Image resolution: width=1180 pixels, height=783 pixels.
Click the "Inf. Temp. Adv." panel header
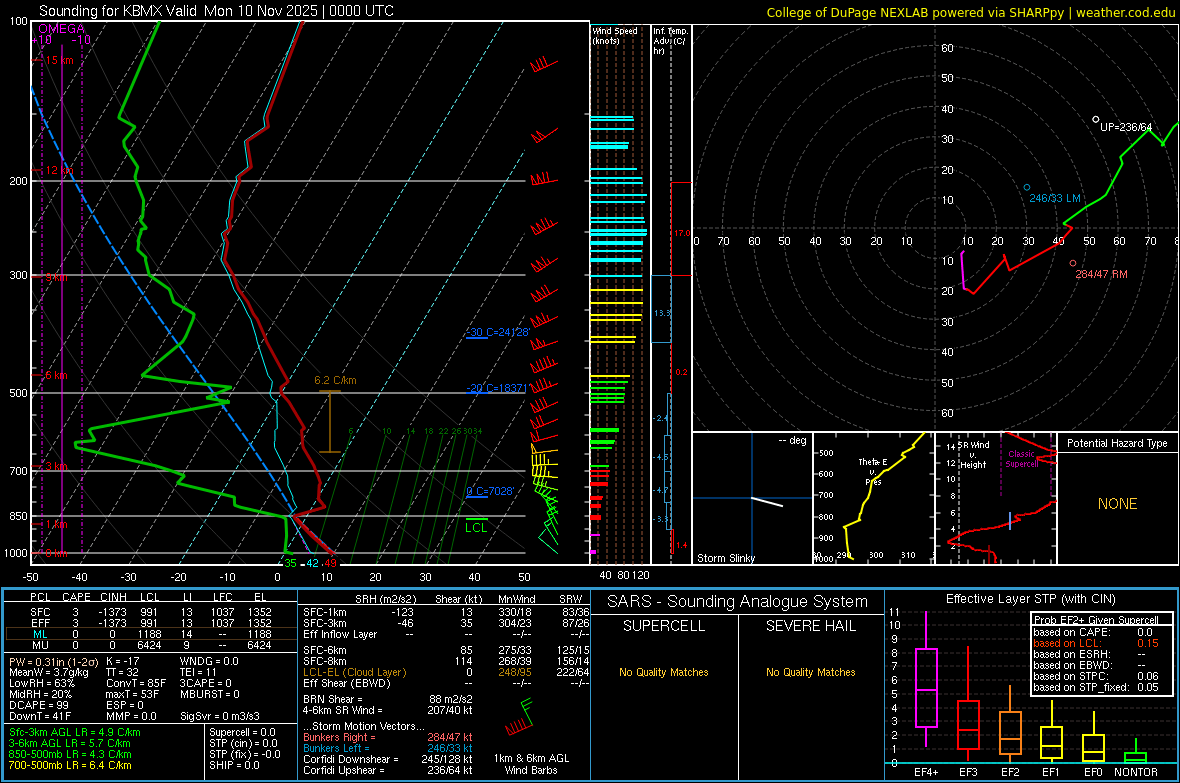click(x=670, y=41)
